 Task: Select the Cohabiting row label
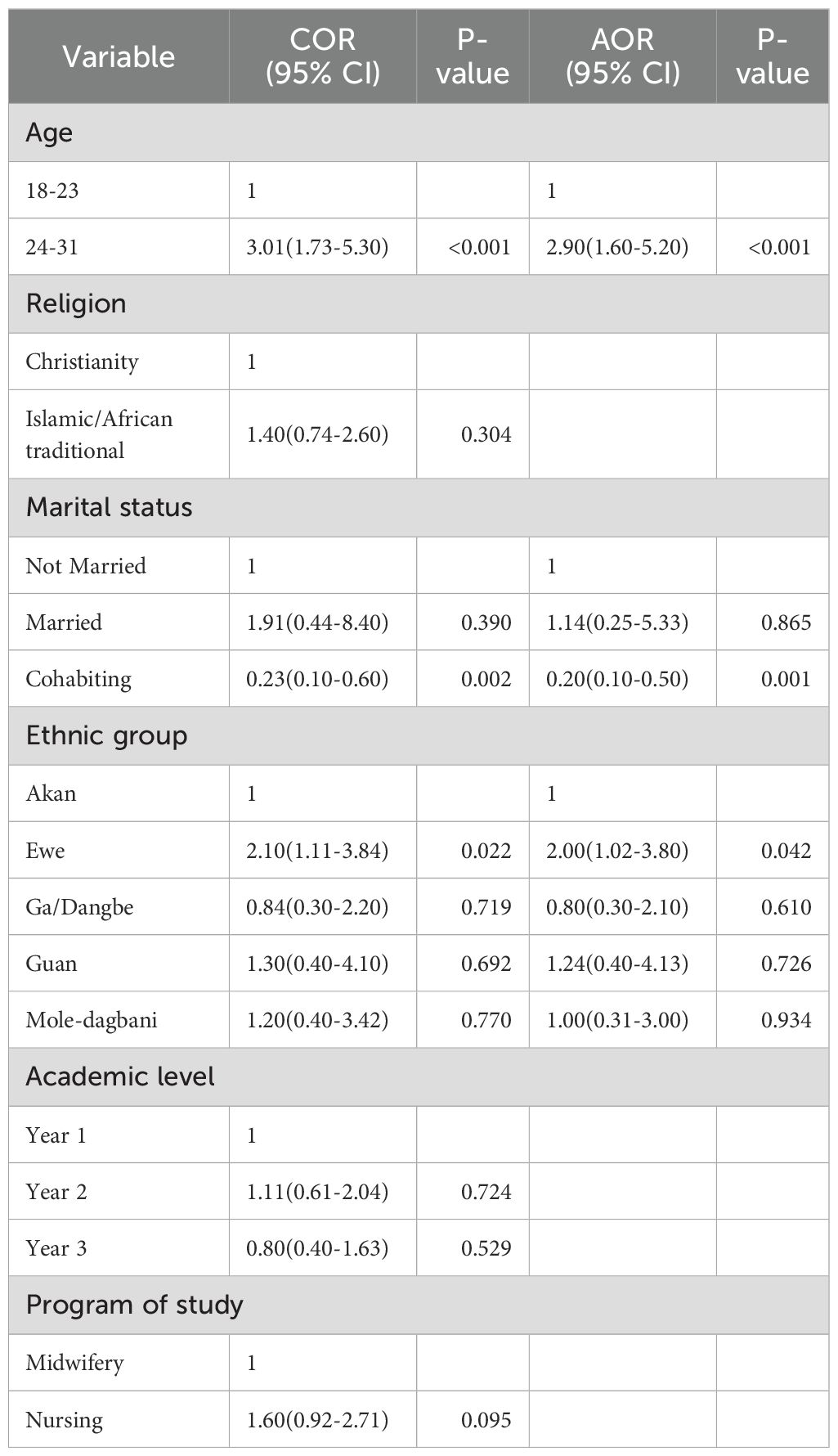78,679
